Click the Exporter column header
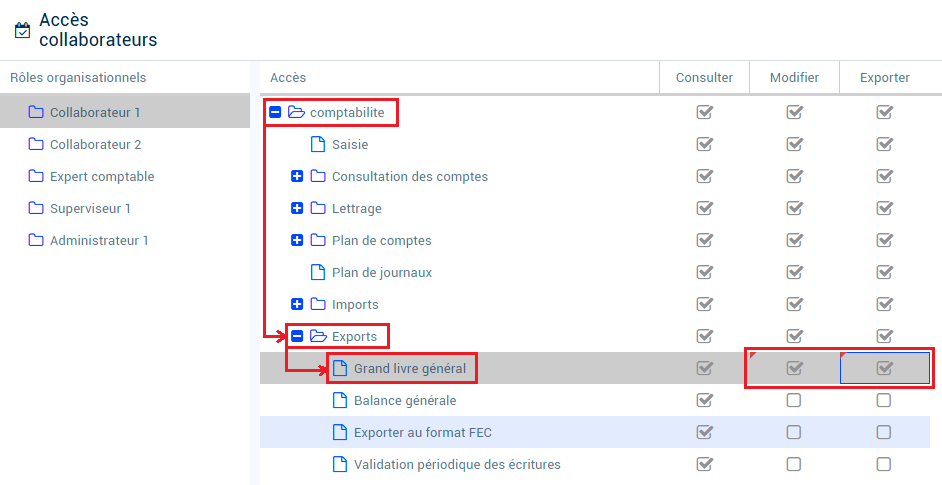This screenshot has width=942, height=485. point(884,78)
